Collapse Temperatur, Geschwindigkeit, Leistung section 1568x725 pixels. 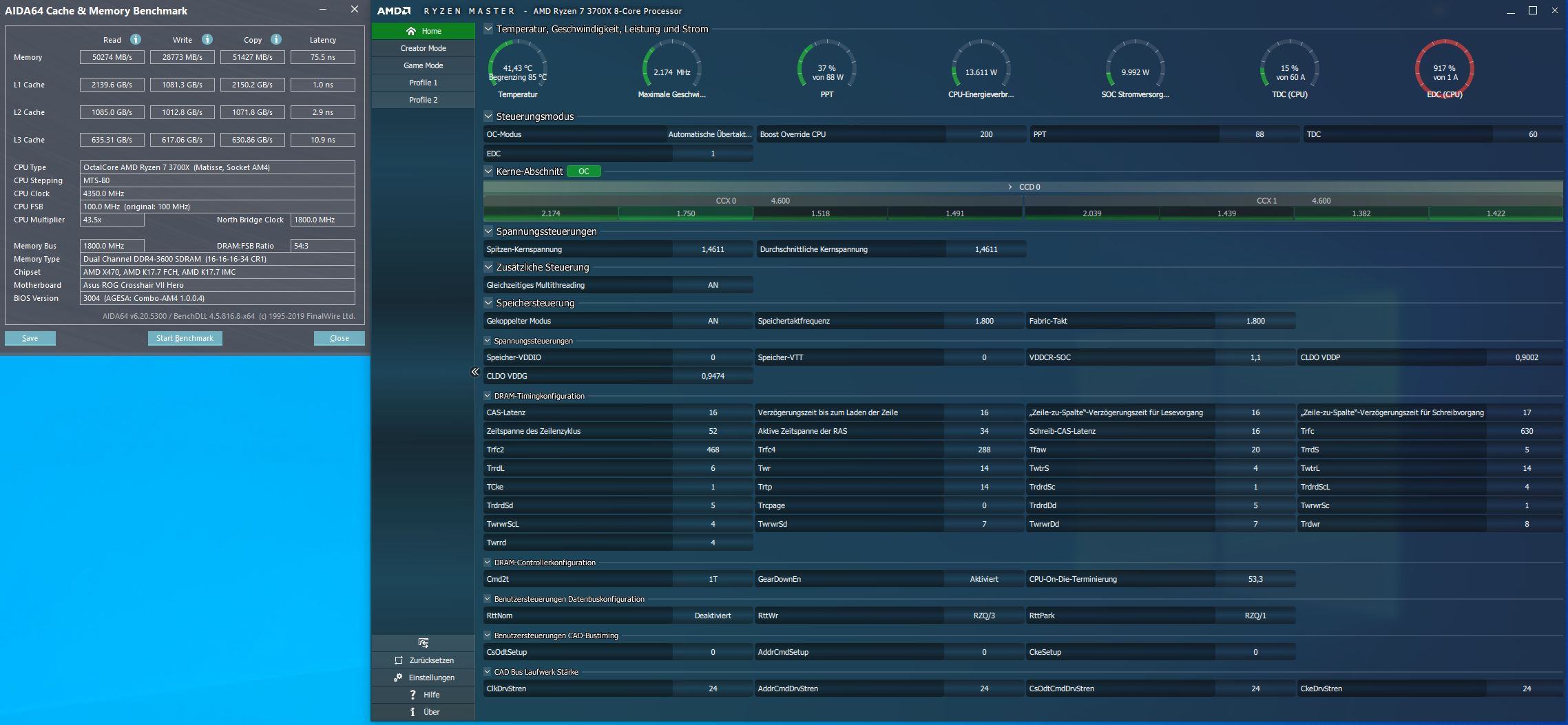coord(488,29)
